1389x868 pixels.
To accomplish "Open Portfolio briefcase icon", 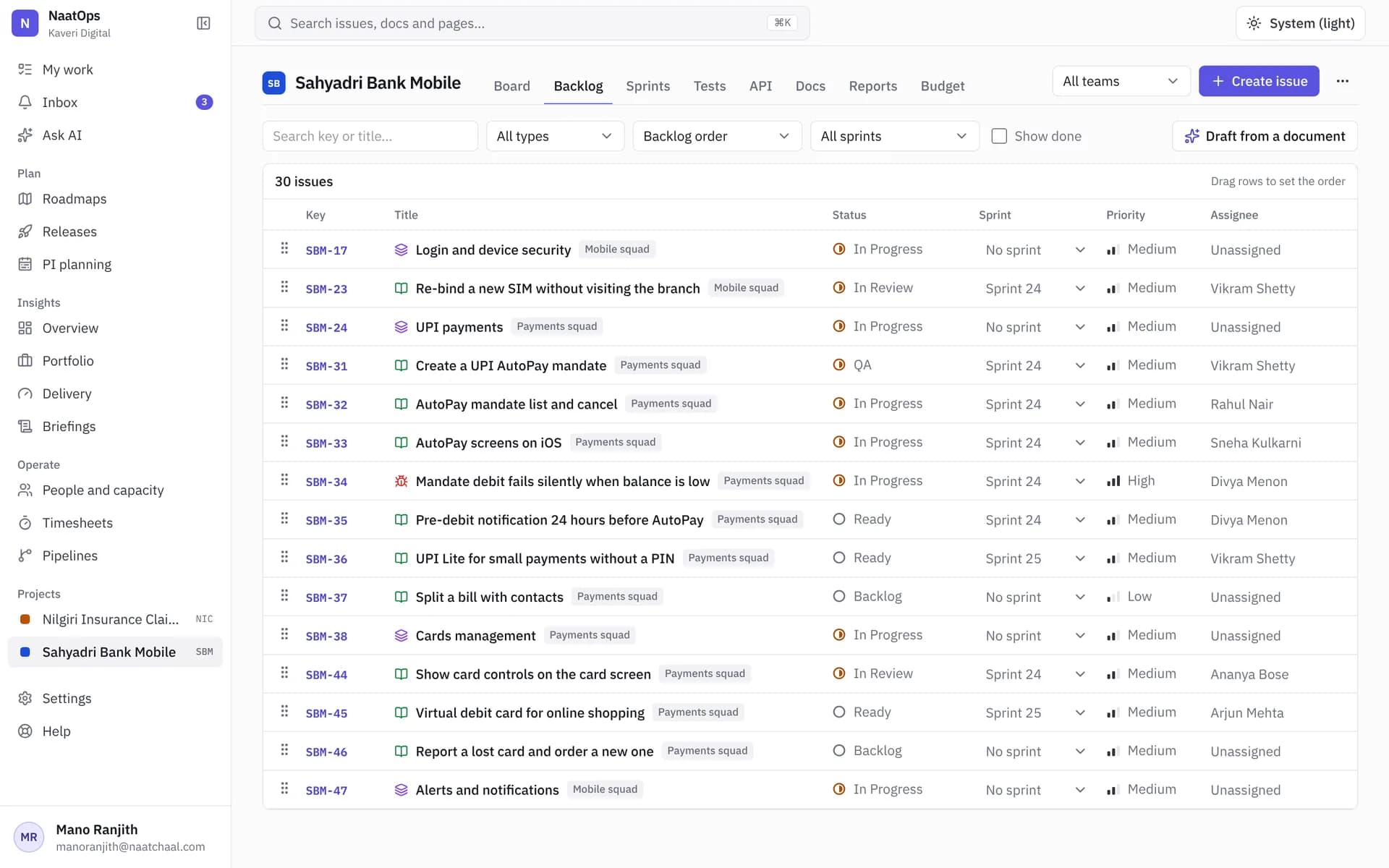I will [x=25, y=360].
